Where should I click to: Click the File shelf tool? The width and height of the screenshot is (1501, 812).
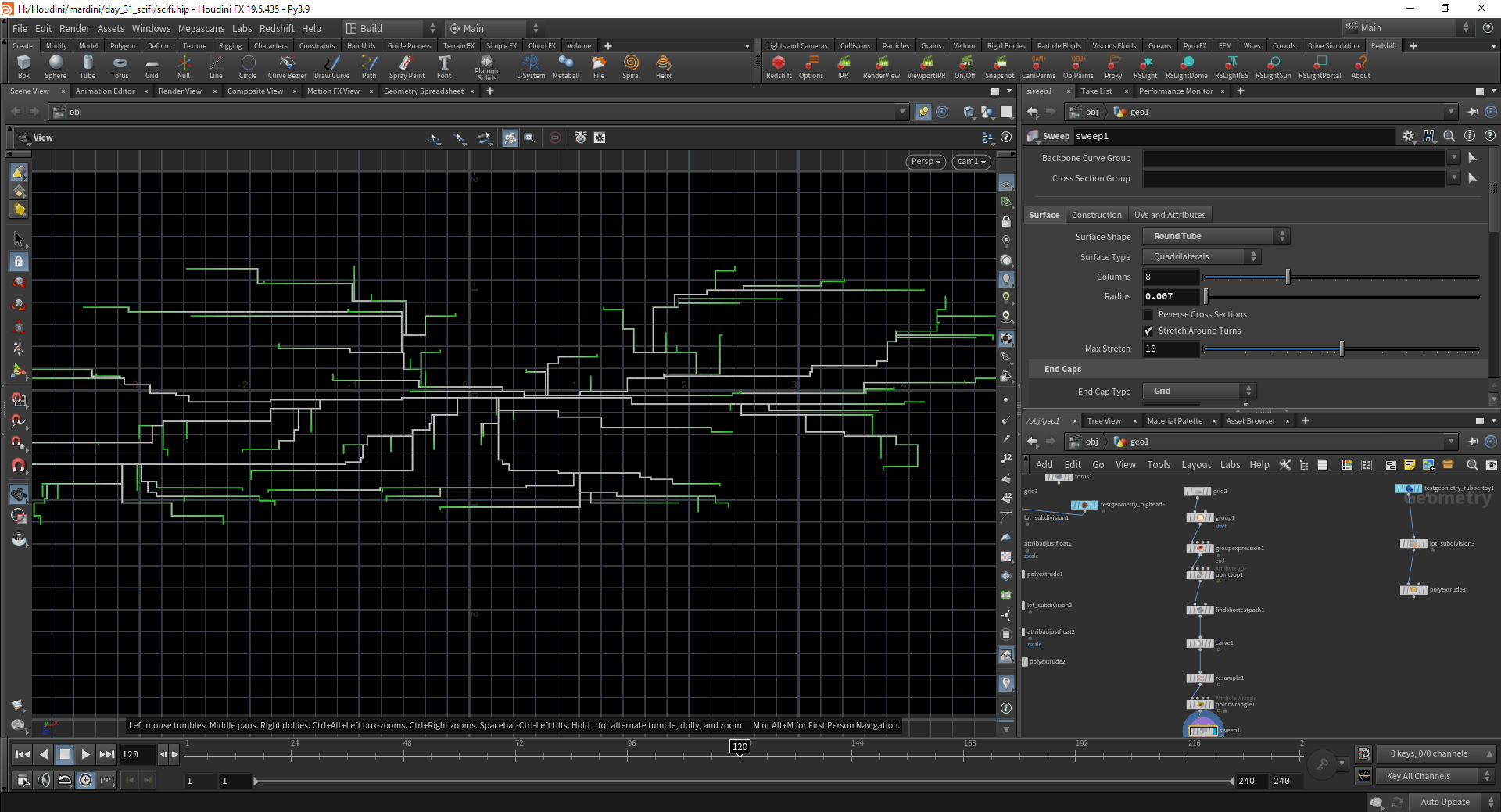[599, 66]
